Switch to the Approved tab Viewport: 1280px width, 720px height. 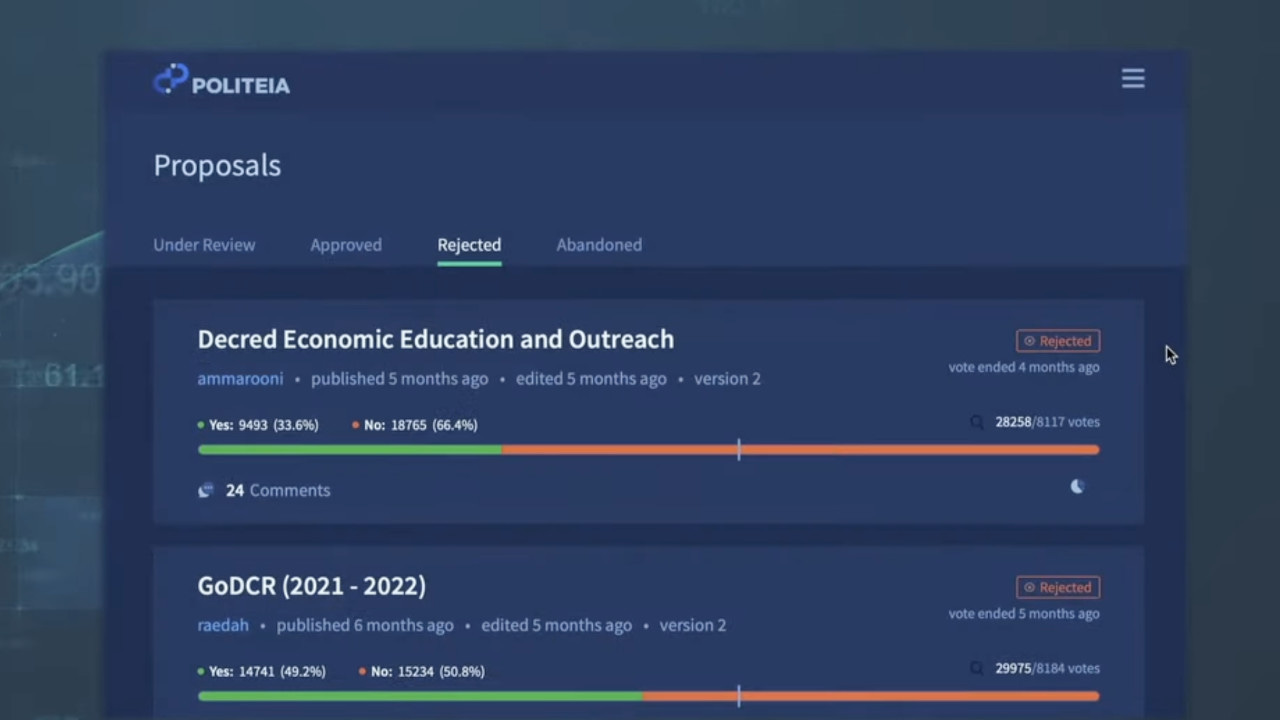(346, 245)
